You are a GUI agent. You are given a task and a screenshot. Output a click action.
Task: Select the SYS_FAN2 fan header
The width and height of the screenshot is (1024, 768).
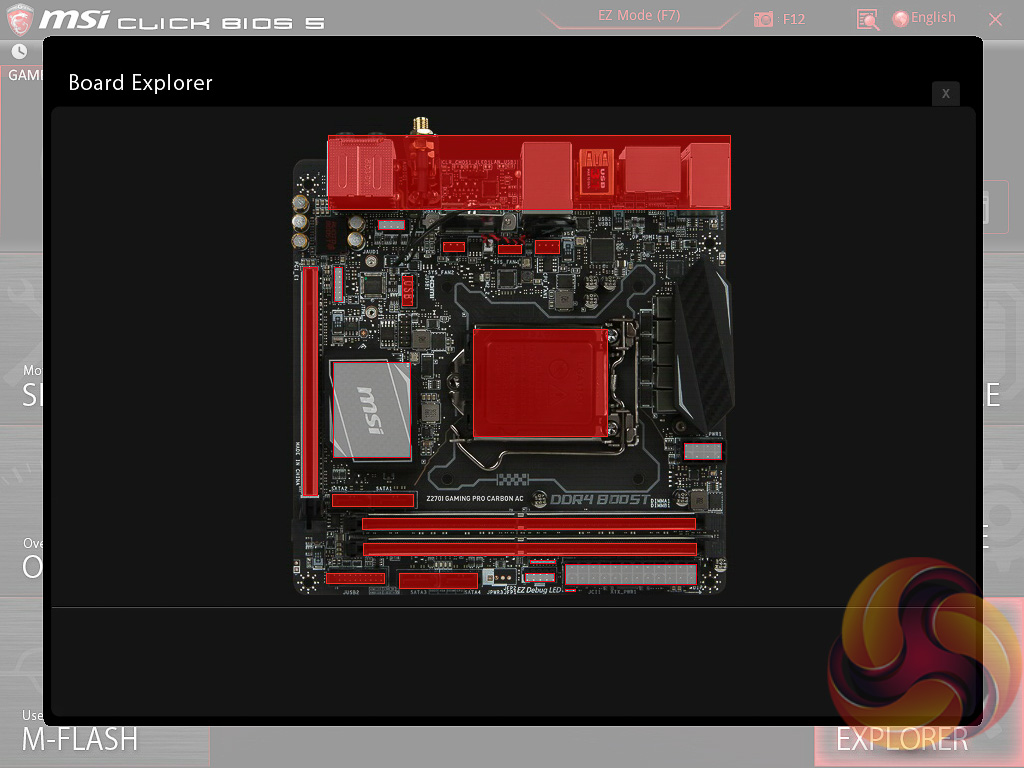pyautogui.click(x=453, y=247)
